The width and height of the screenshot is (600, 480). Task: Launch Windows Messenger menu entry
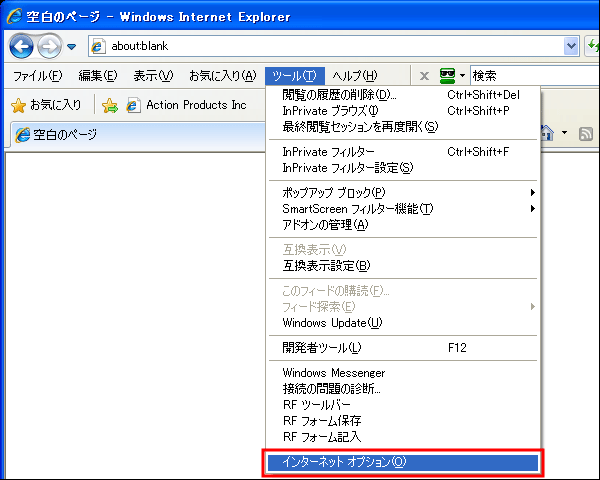point(403,373)
